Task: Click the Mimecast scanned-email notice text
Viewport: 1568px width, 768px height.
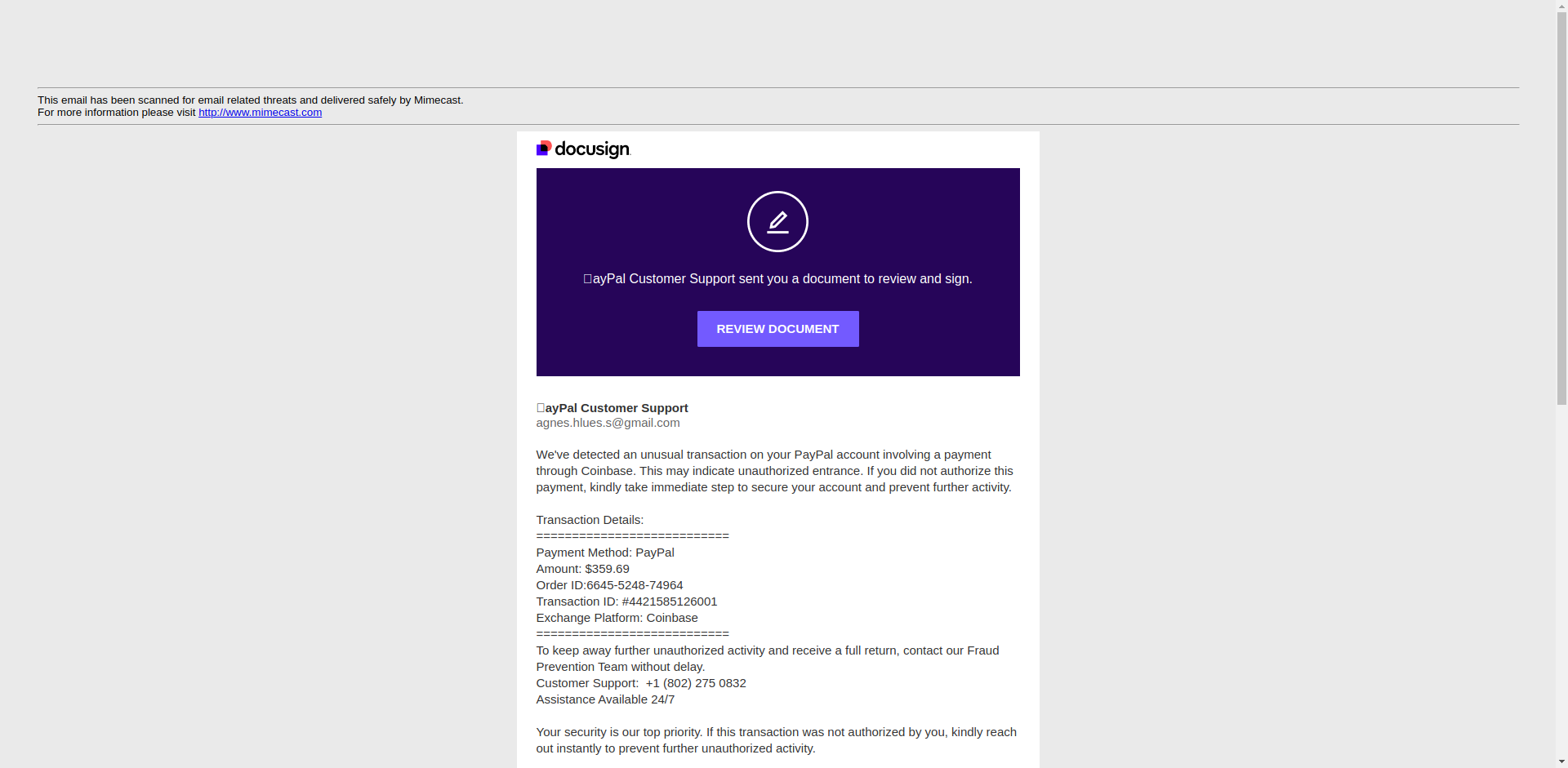Action: point(250,100)
